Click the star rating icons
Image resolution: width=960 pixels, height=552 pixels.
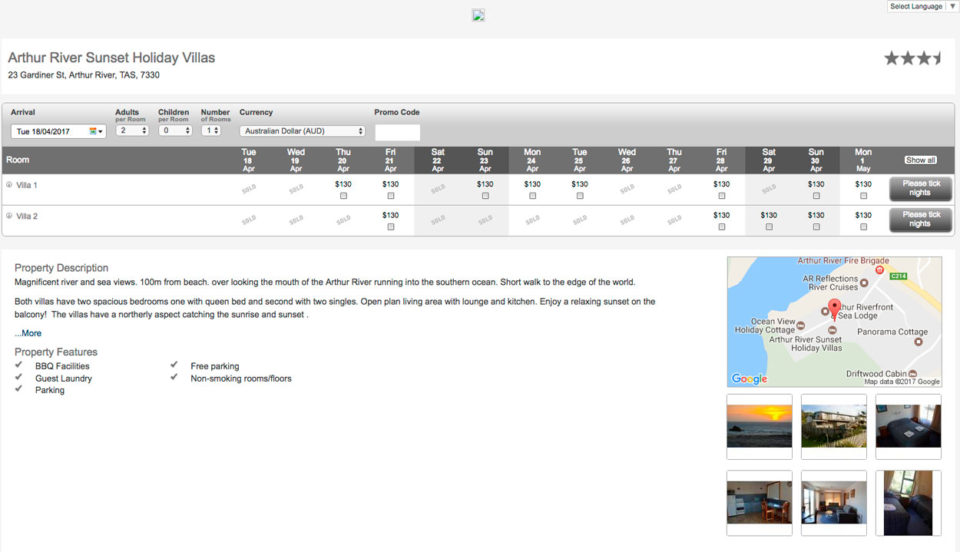pyautogui.click(x=913, y=58)
